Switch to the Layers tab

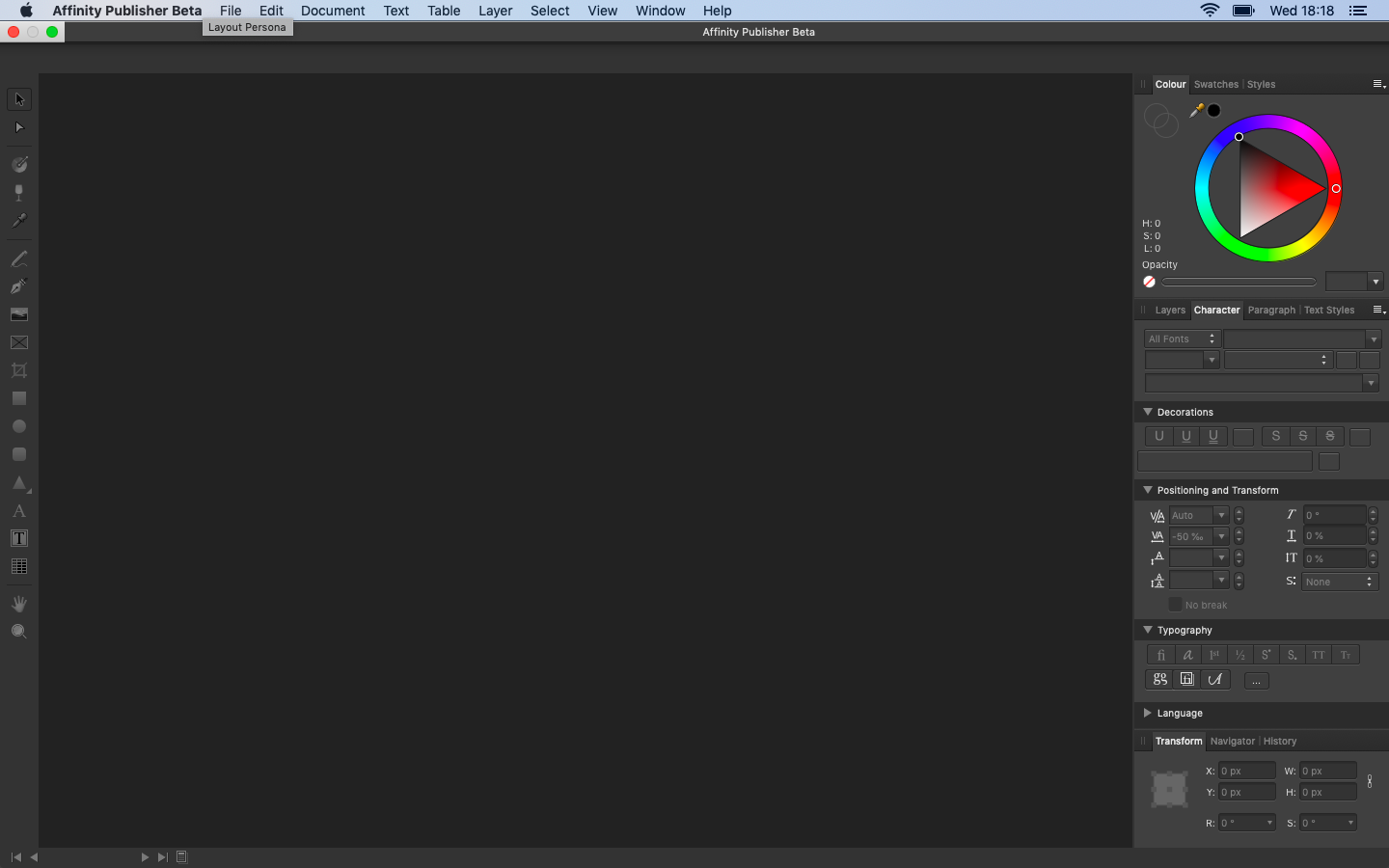click(x=1170, y=310)
